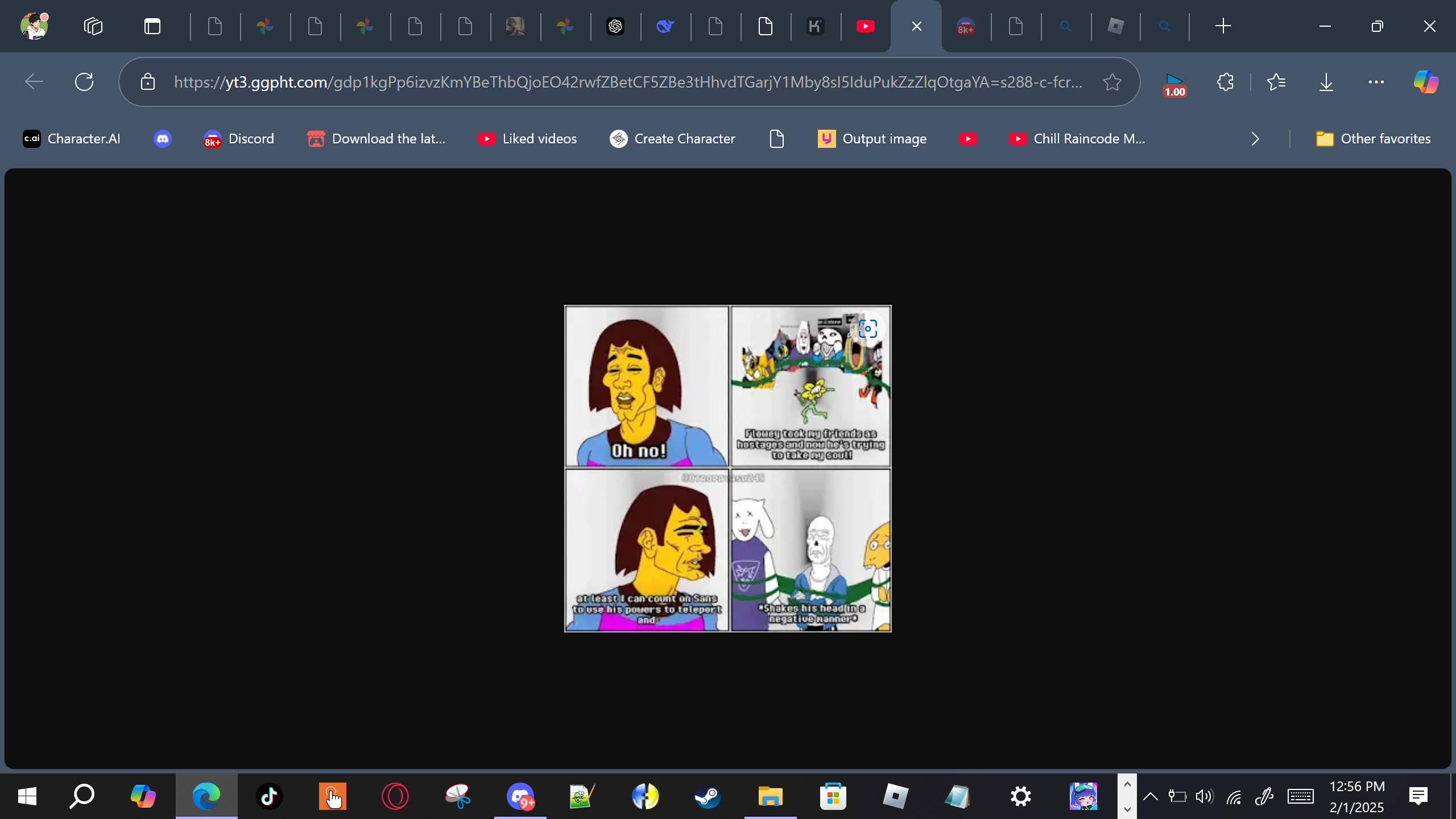Open Other favorites folder
Viewport: 1456px width, 819px height.
(1373, 139)
